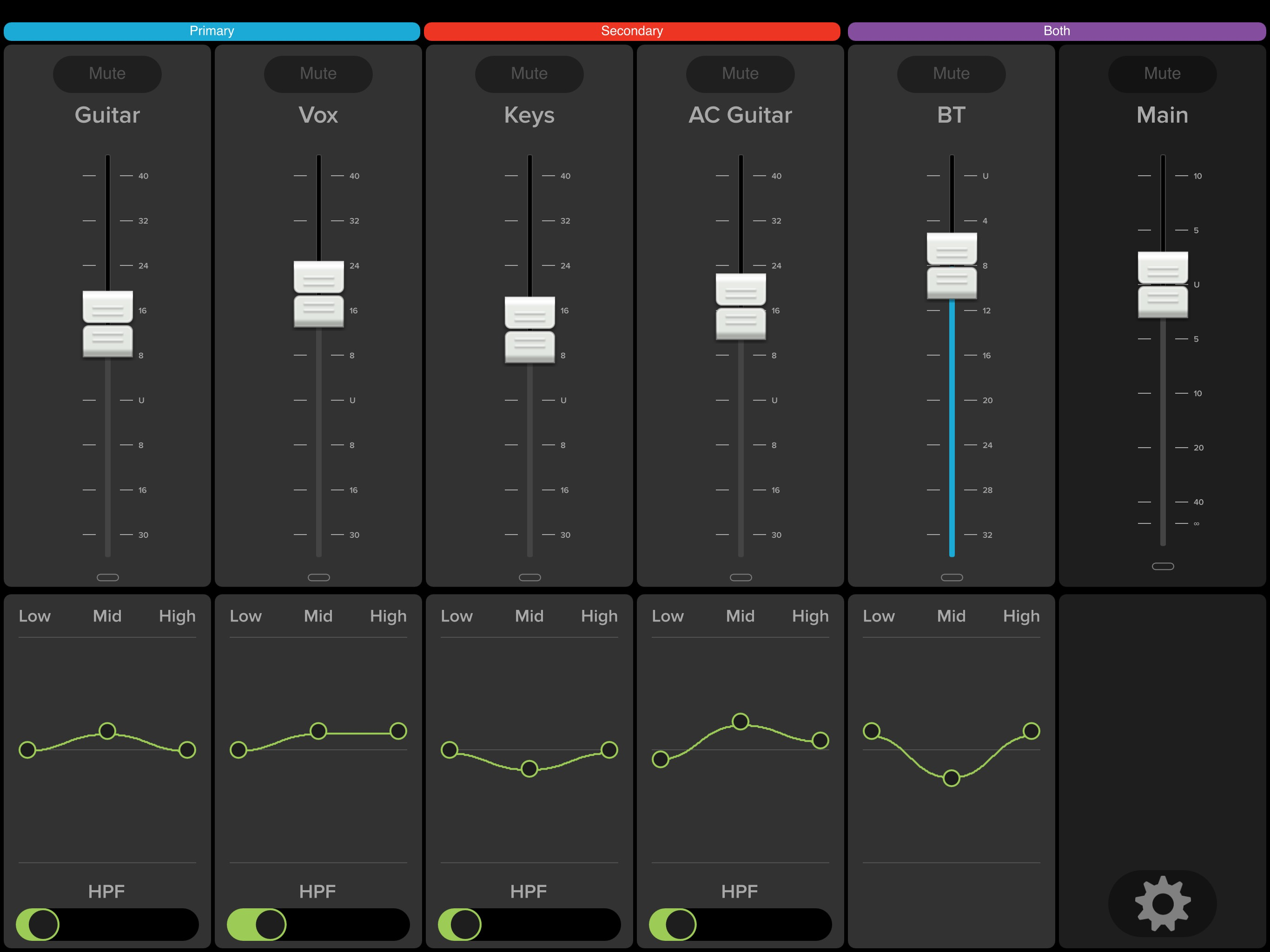Image resolution: width=1270 pixels, height=952 pixels.
Task: Click the Keys channel fader knob
Action: (529, 330)
